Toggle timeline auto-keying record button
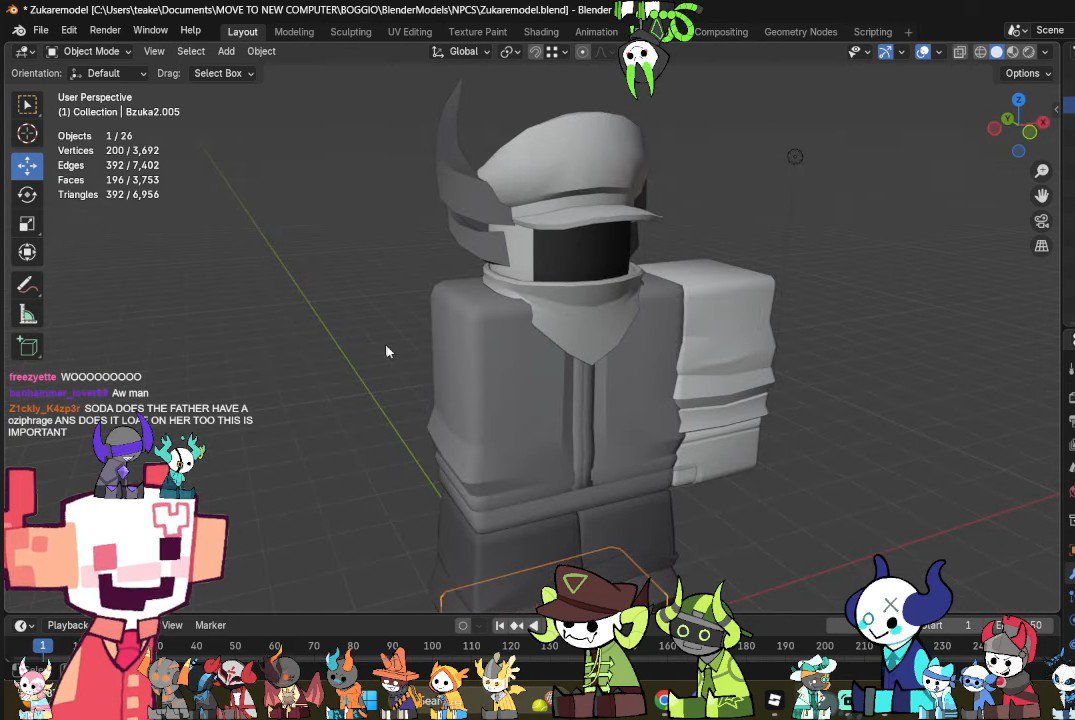The width and height of the screenshot is (1075, 720). tap(463, 625)
